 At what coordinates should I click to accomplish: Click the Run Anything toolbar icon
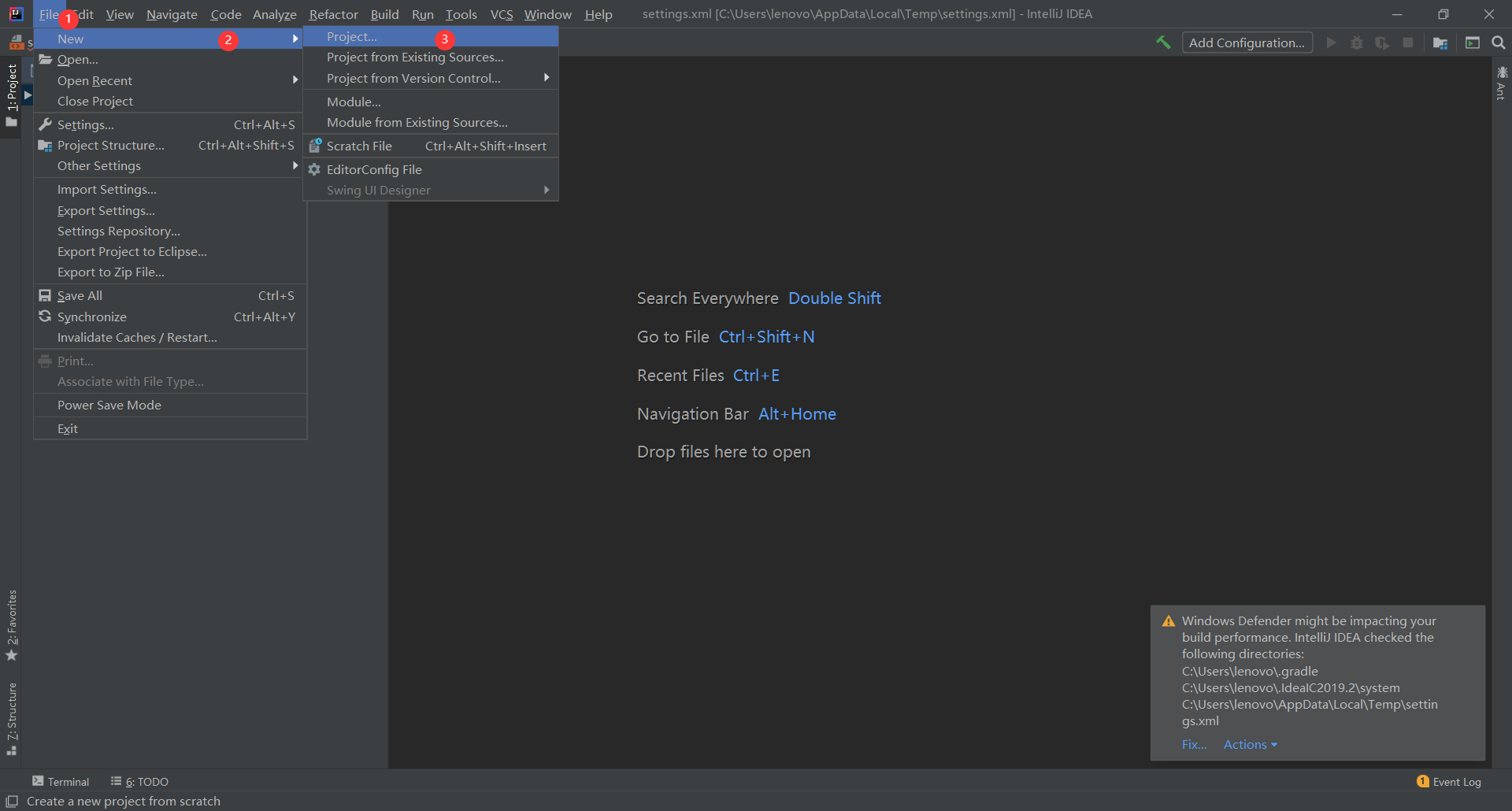[x=1473, y=43]
